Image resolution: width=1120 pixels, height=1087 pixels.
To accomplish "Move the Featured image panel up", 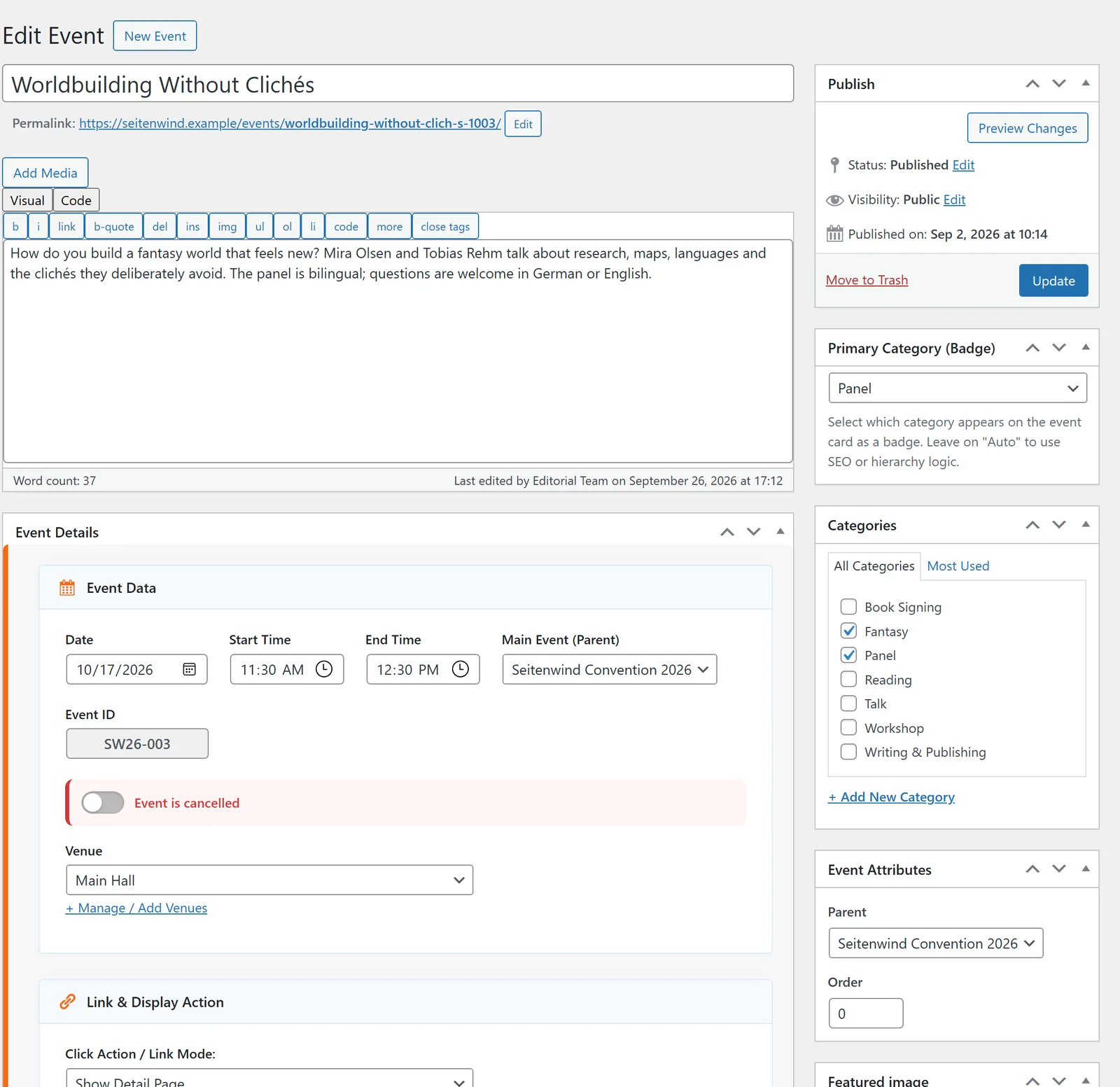I will 1032,1081.
